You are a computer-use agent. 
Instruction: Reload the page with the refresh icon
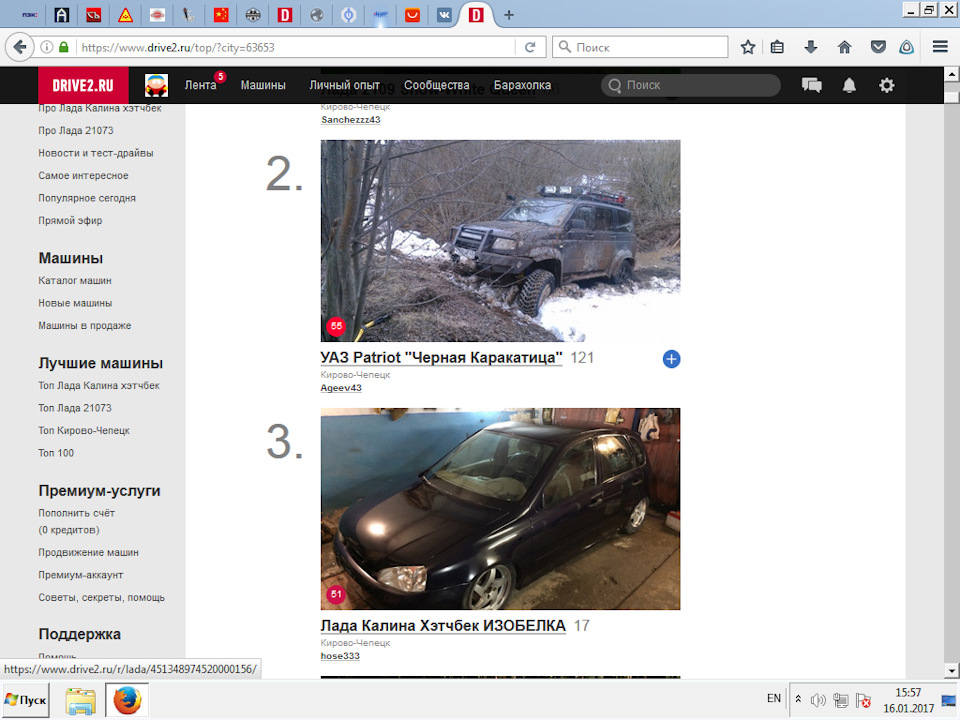(530, 47)
